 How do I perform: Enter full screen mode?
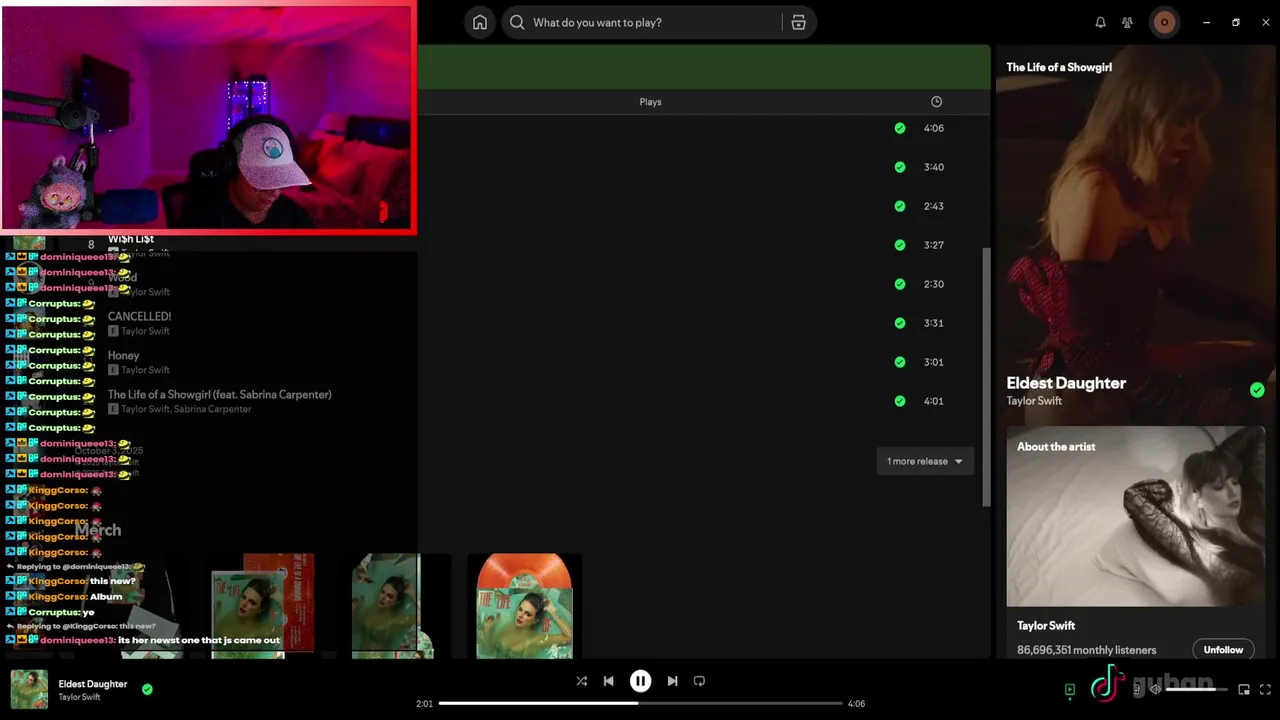[x=1265, y=689]
